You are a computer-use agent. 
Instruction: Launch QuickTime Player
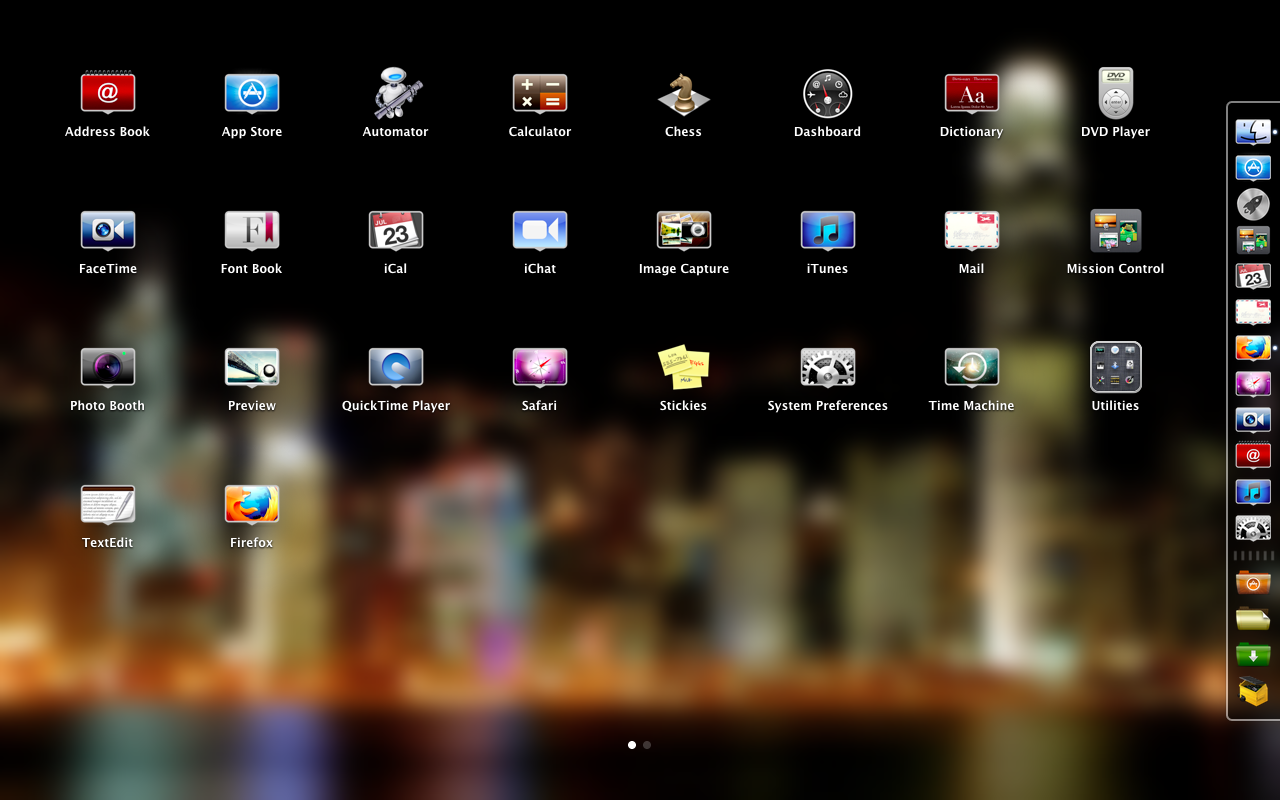point(396,368)
